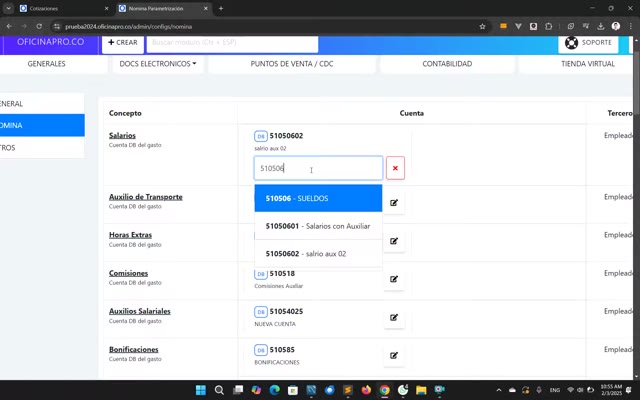Launch Microsoft Edge from taskbar
640x400 pixels.
pos(275,390)
